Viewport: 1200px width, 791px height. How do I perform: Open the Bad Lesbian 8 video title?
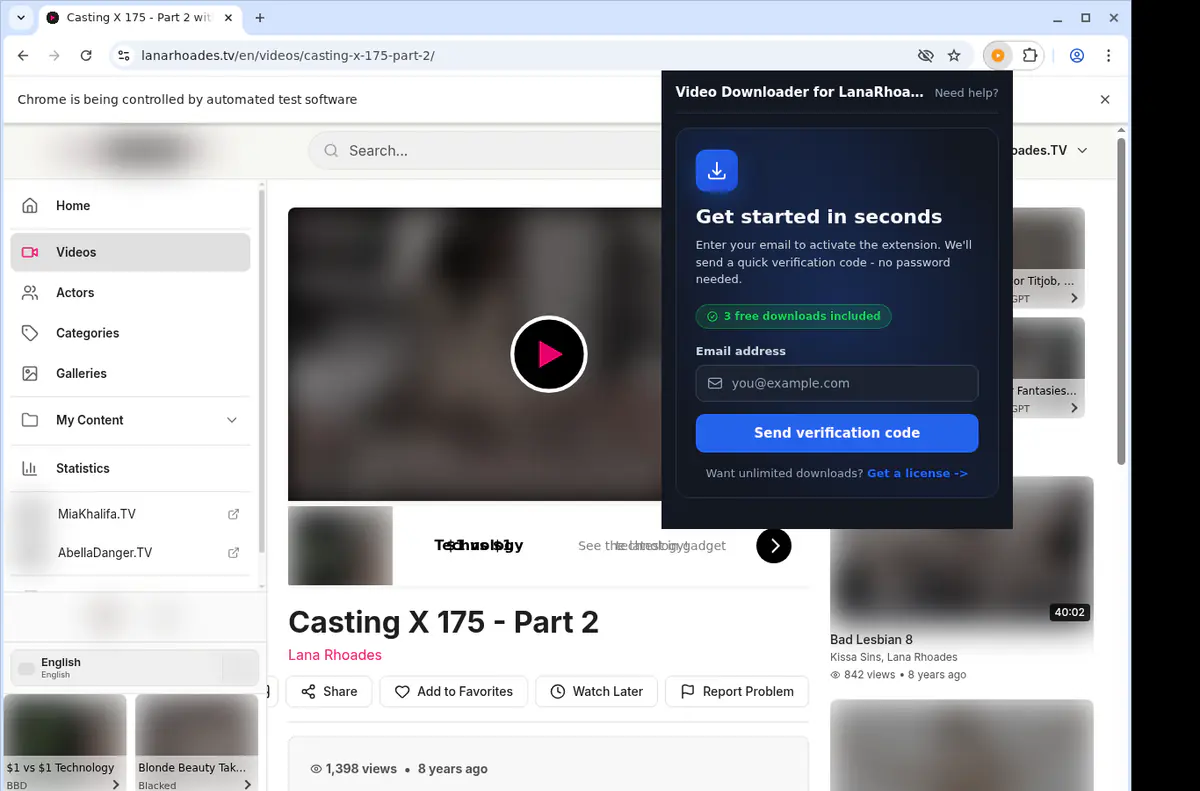(871, 640)
